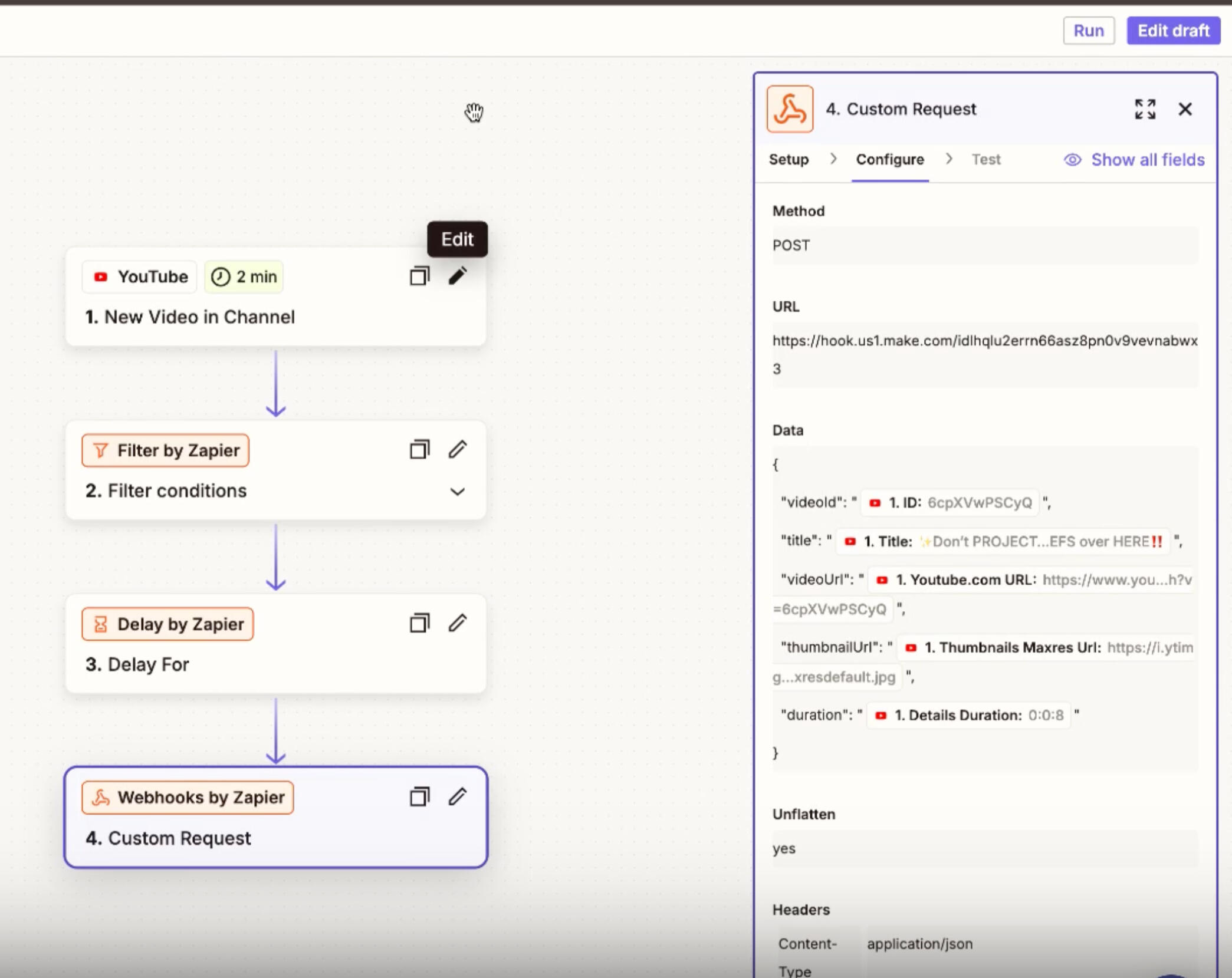
Task: Duplicate the New Video in Channel step
Action: [419, 276]
